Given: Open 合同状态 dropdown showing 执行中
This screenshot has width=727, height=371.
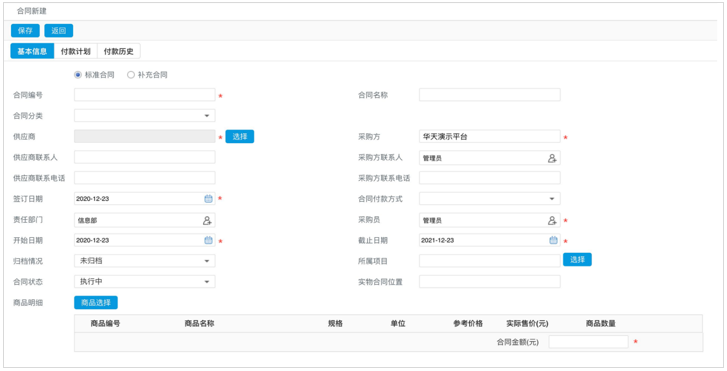Looking at the screenshot, I should [145, 281].
